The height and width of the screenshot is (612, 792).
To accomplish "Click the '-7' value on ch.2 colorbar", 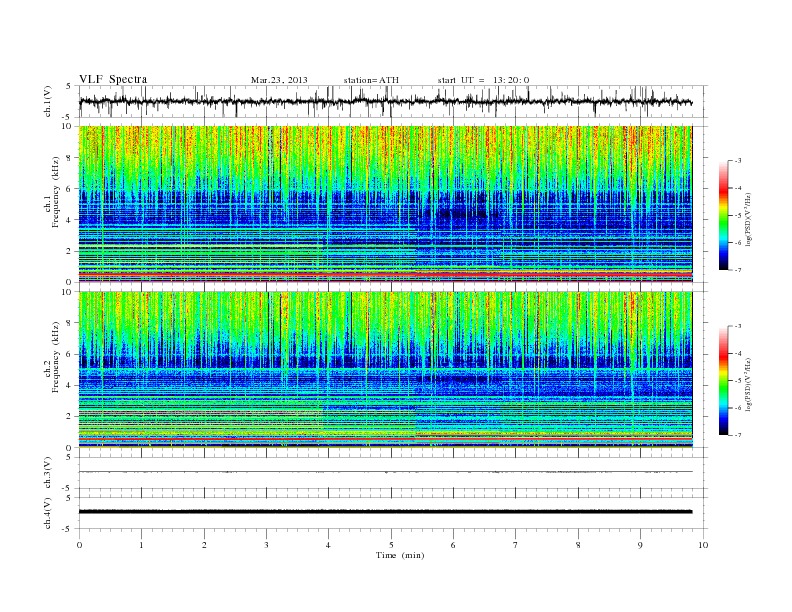I will [x=737, y=435].
